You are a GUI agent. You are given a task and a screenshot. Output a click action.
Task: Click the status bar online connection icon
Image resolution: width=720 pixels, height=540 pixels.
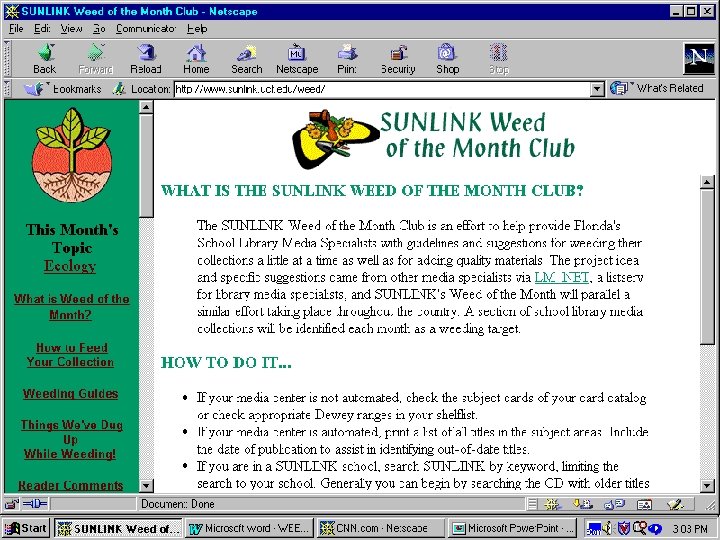[x=34, y=504]
